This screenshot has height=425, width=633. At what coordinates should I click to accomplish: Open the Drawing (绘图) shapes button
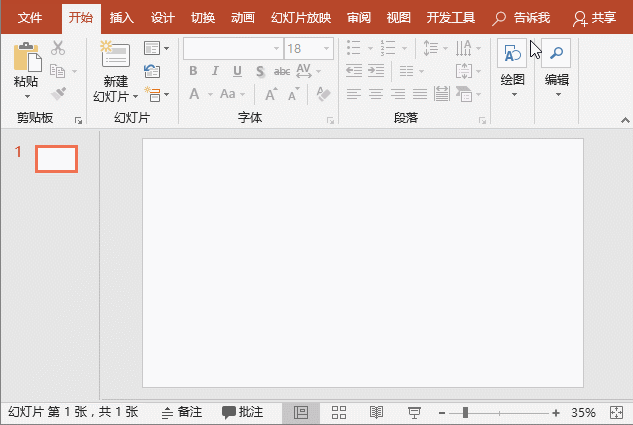pos(512,55)
